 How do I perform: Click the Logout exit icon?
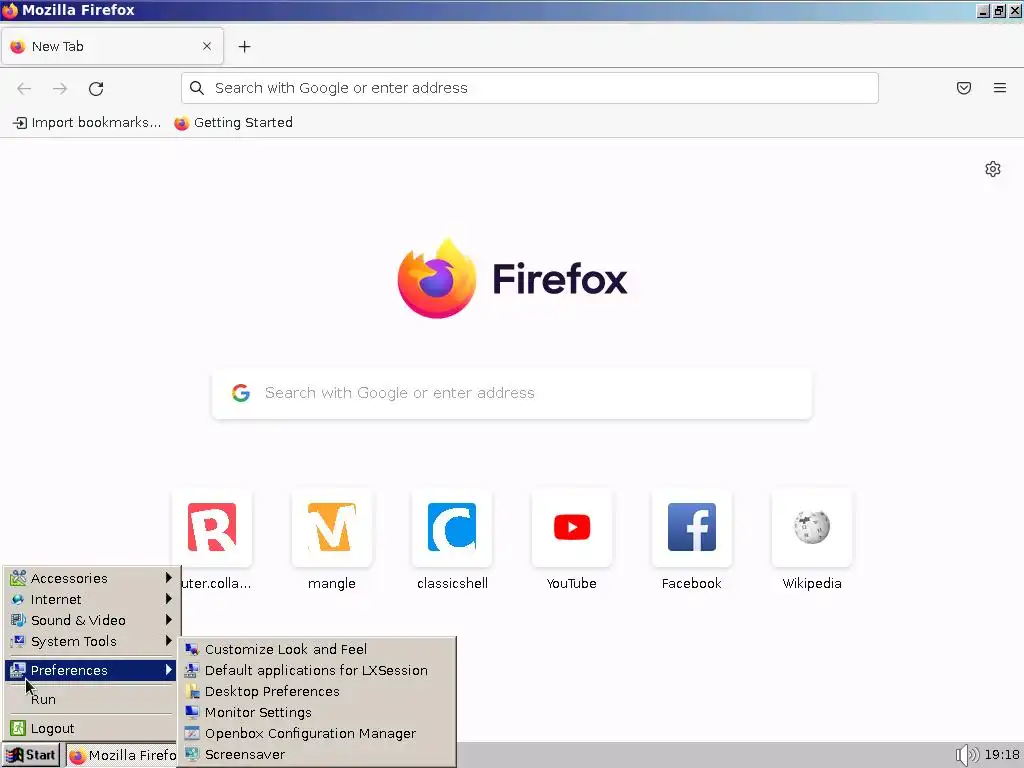(x=18, y=728)
